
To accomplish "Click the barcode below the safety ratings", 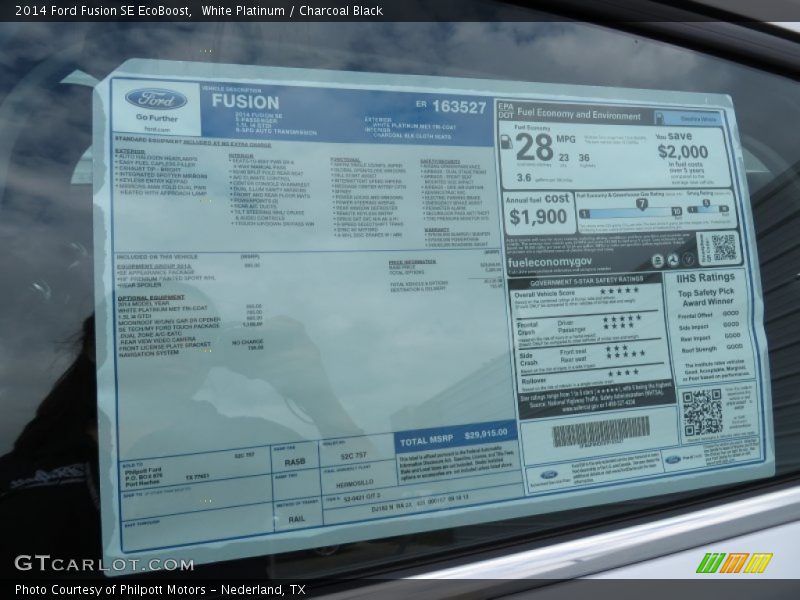I will [600, 436].
